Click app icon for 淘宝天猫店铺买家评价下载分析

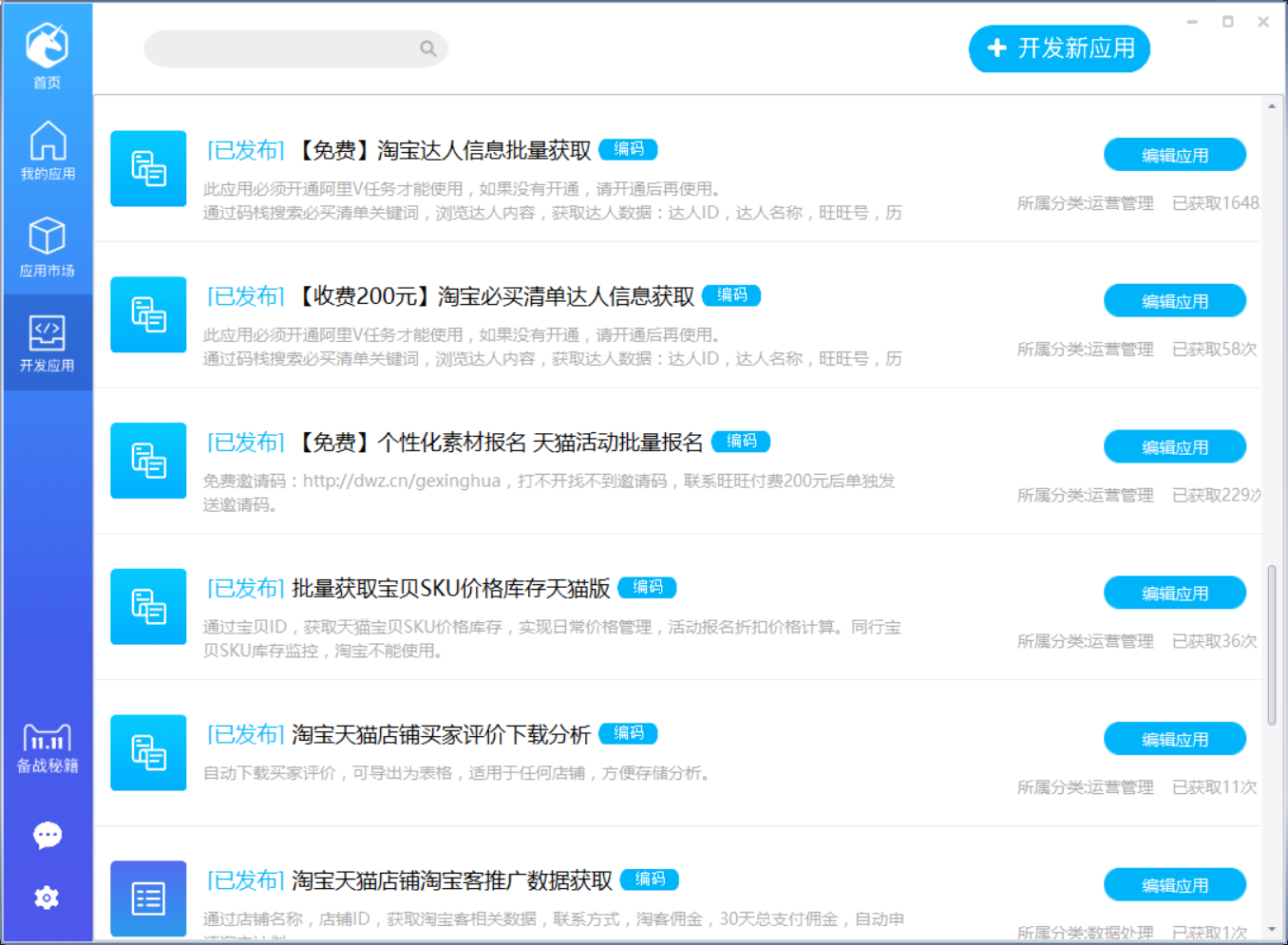[x=148, y=752]
